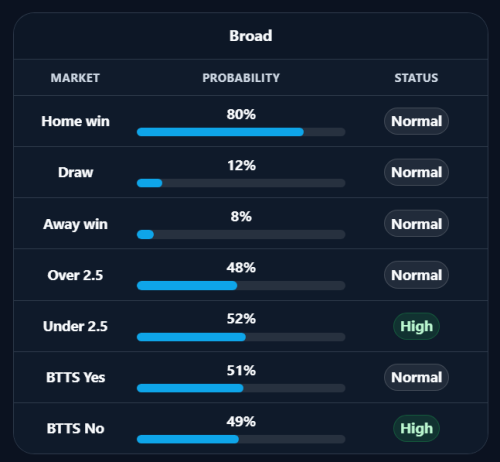Click the High badge for Under 2.5
This screenshot has width=500, height=462.
point(416,326)
